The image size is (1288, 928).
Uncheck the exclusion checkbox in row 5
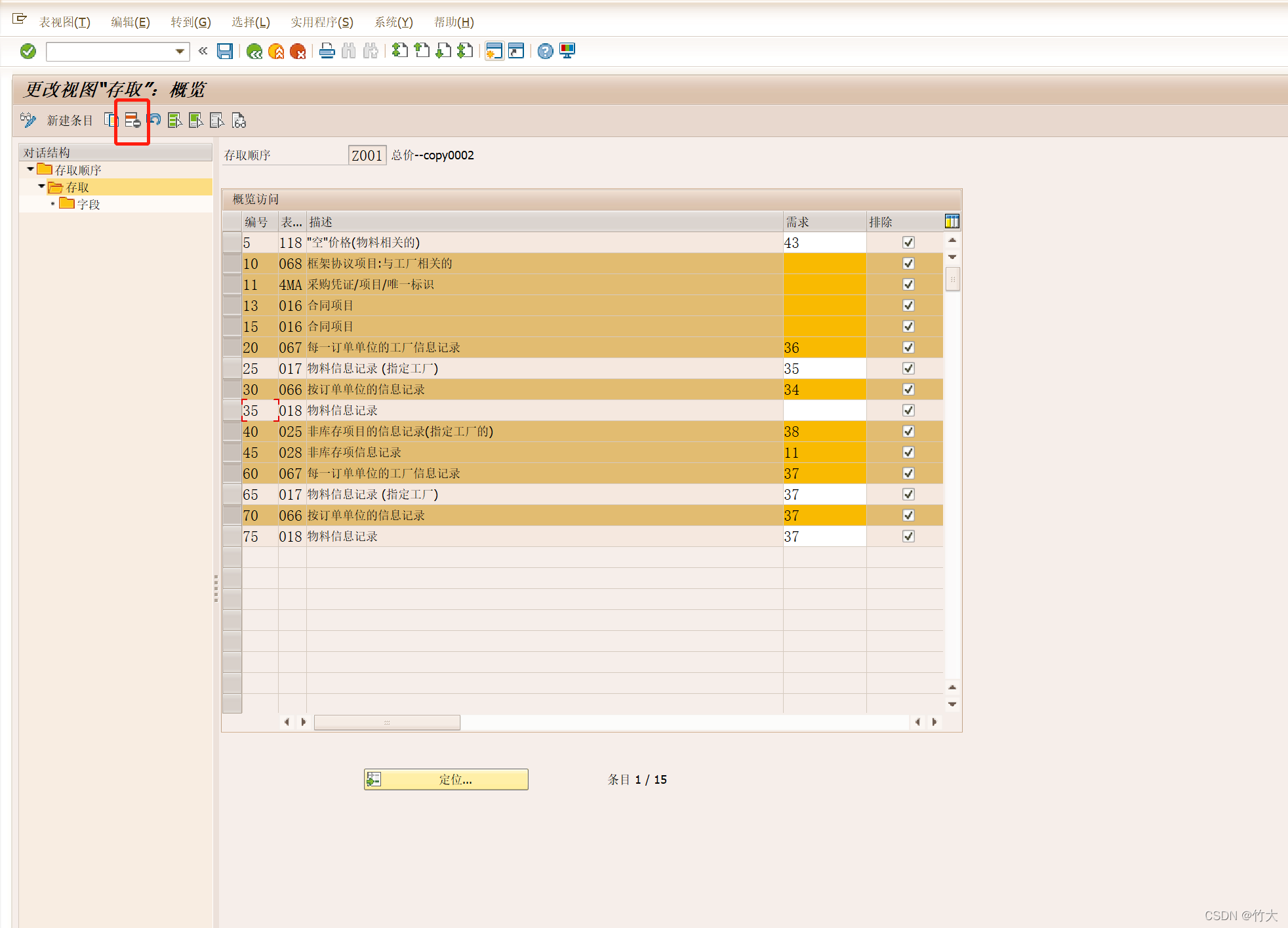pos(908,243)
